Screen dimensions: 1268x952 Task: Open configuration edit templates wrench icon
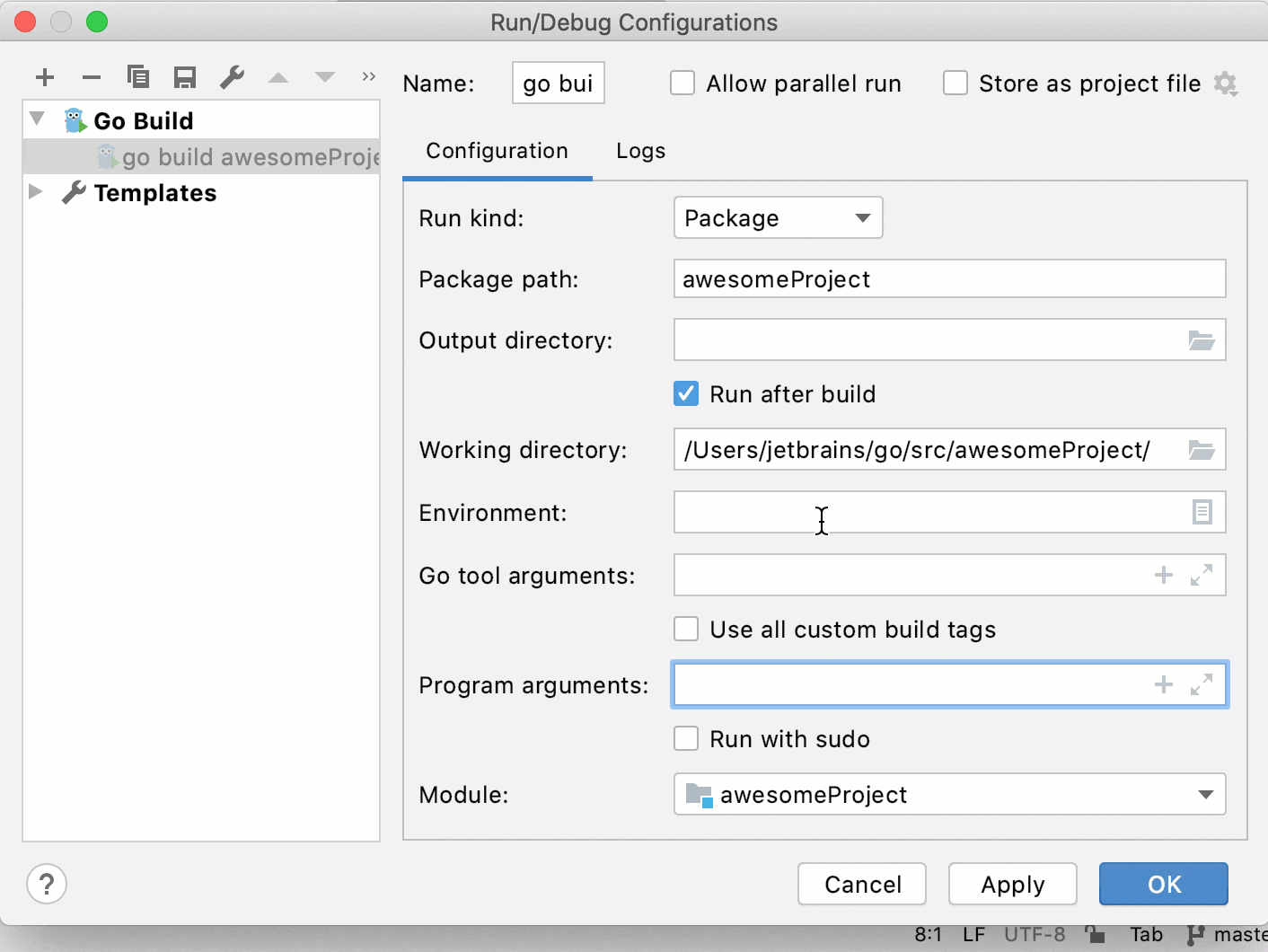pyautogui.click(x=232, y=77)
